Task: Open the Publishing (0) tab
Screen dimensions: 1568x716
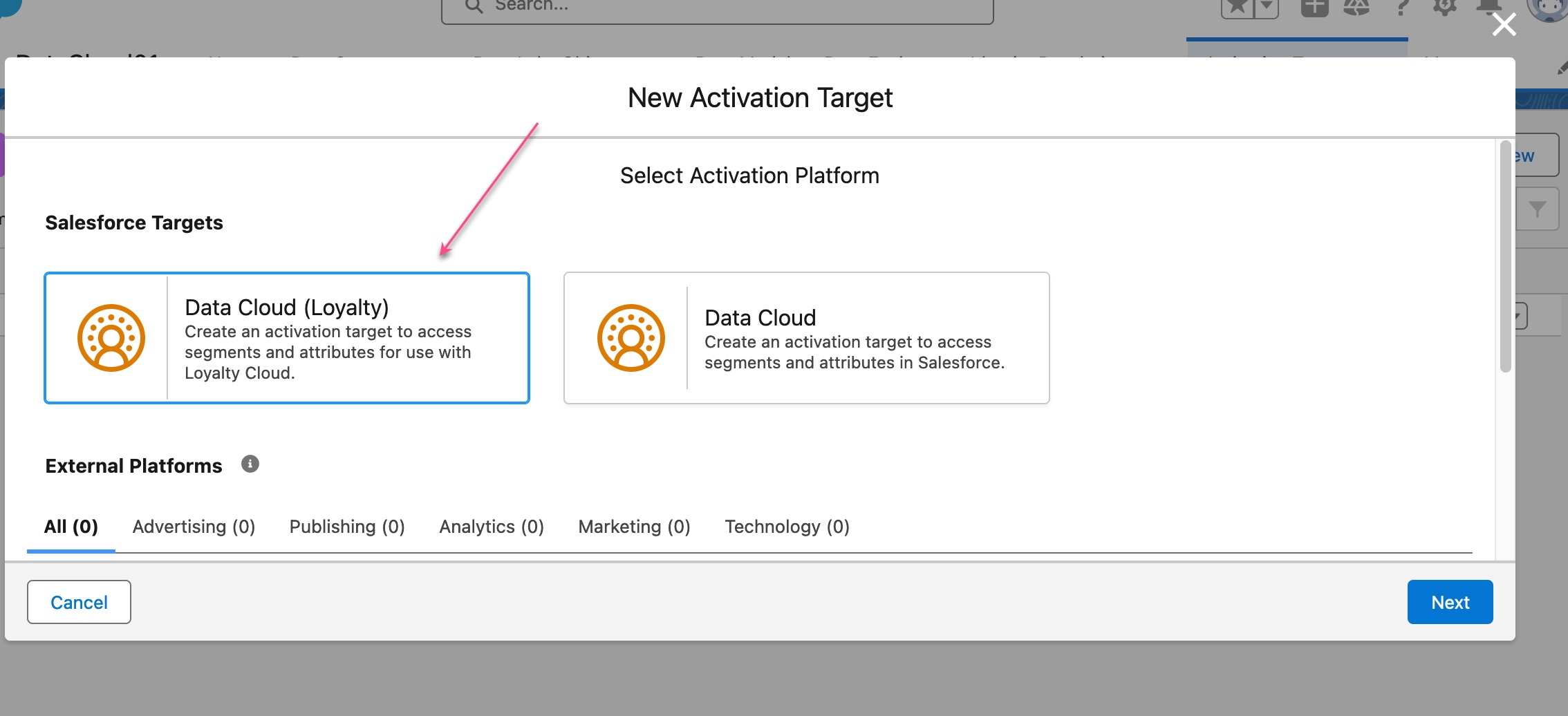Action: coord(347,527)
